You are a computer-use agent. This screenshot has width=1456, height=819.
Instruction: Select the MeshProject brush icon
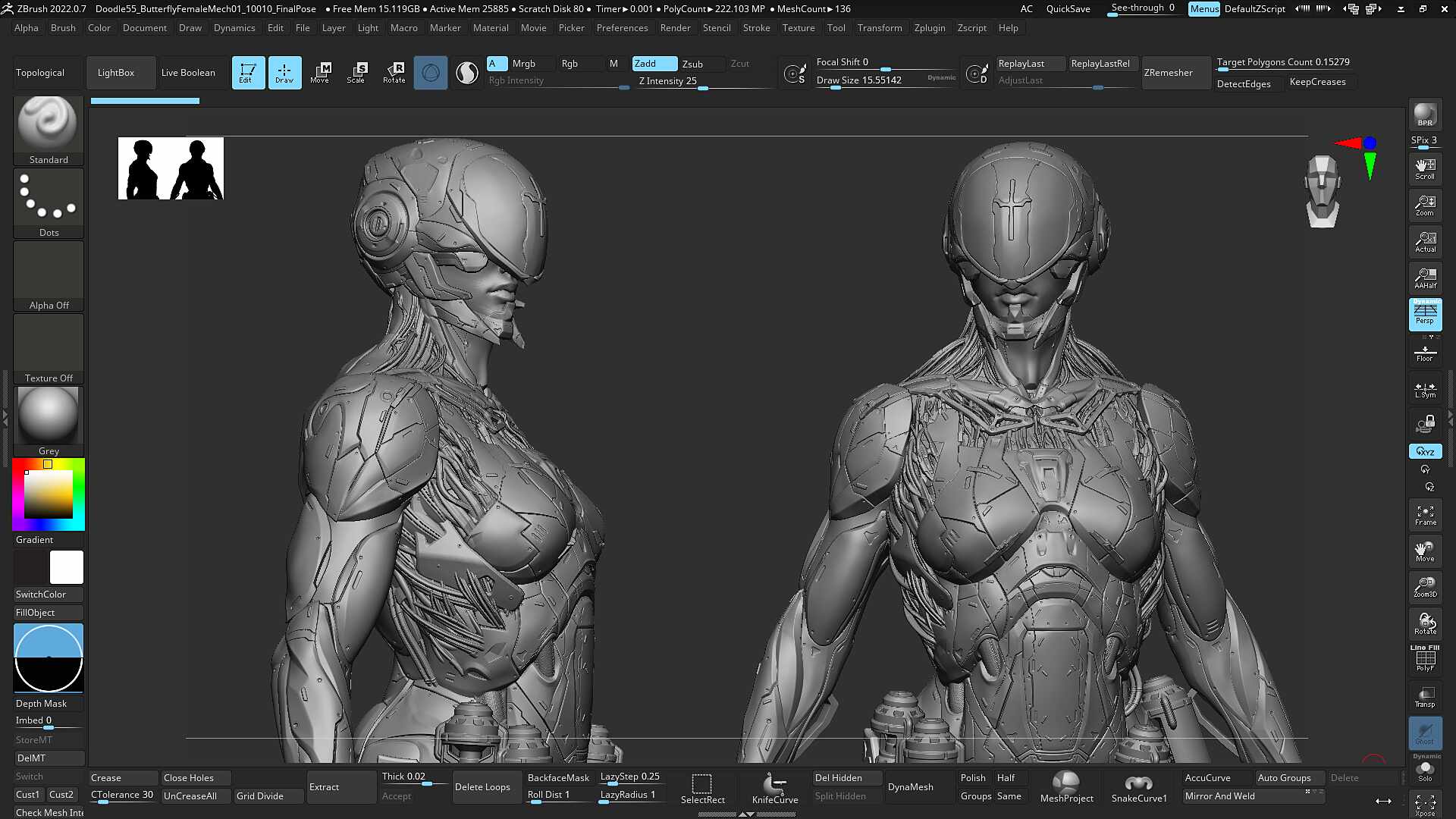1066,788
